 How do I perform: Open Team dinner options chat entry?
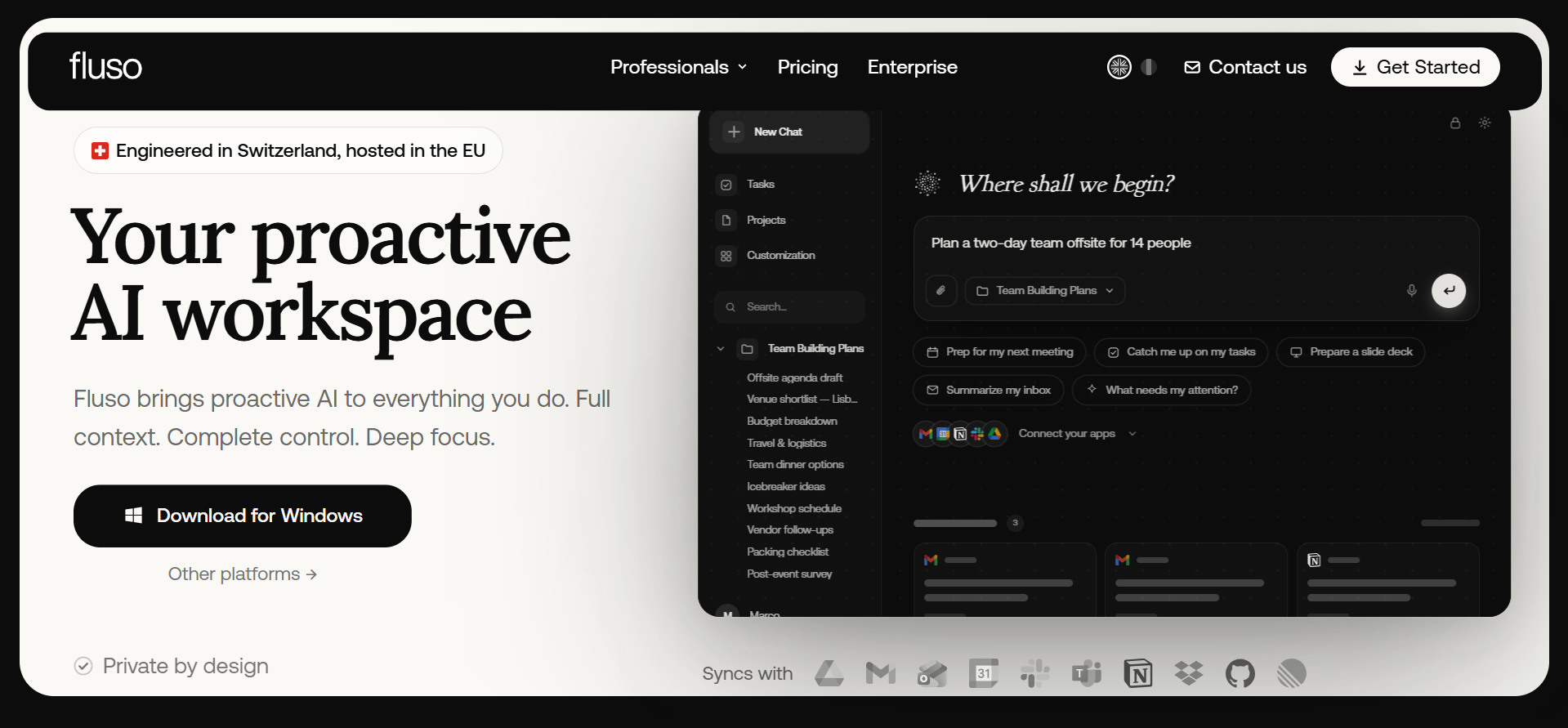795,465
